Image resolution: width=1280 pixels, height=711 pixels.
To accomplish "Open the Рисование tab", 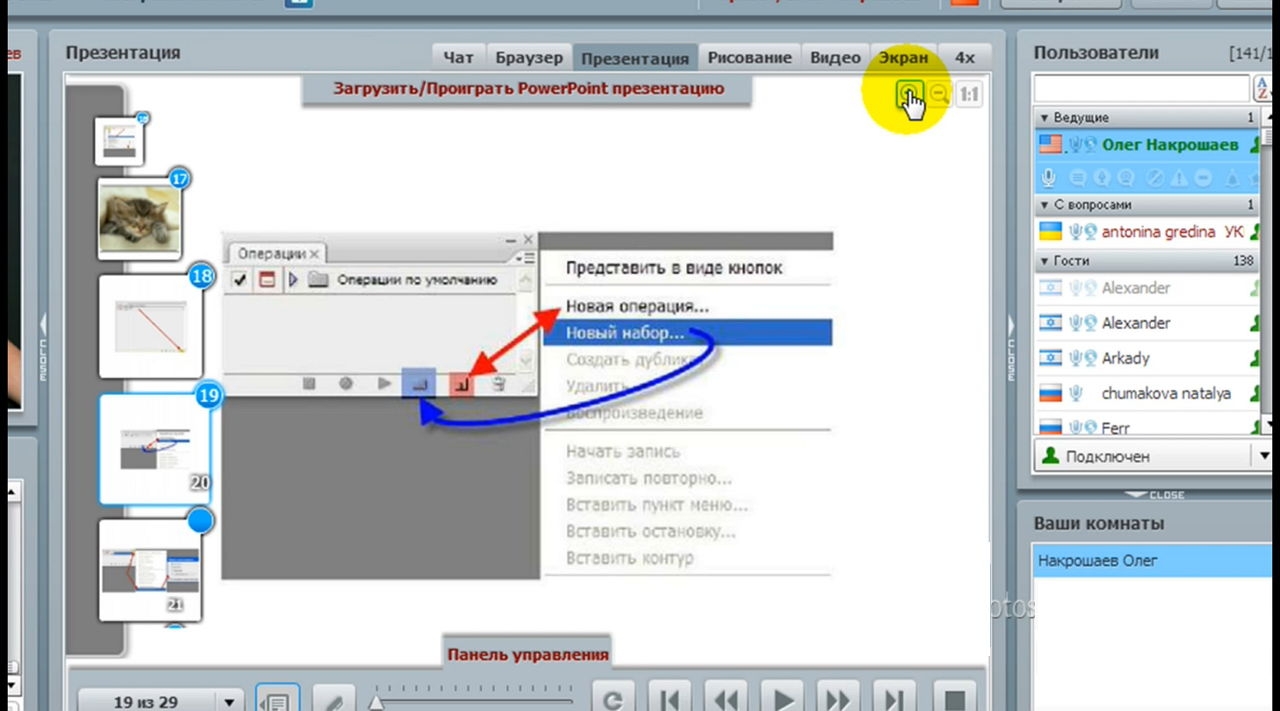I will coord(750,58).
